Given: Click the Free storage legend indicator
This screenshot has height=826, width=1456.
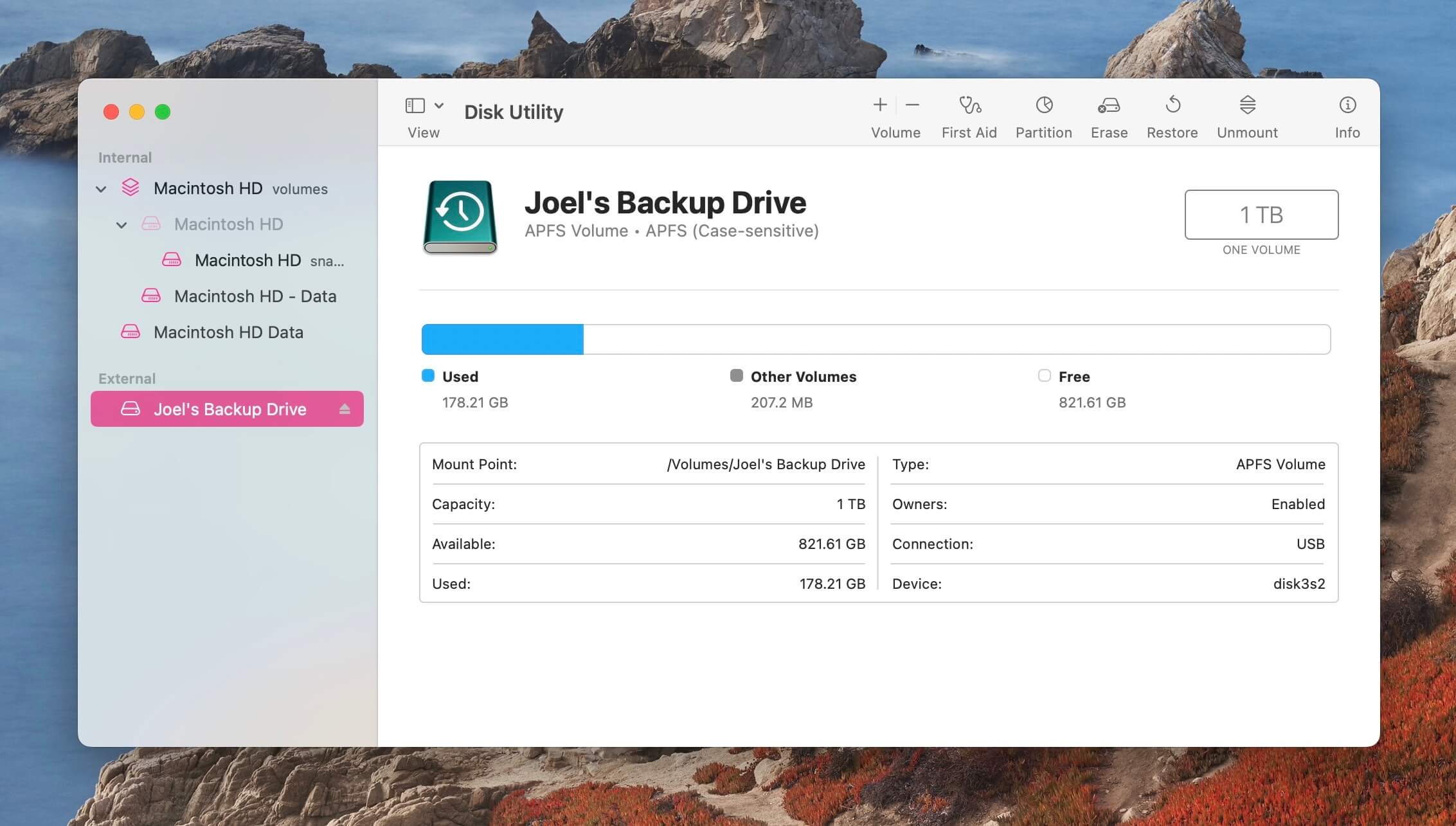Looking at the screenshot, I should pos(1044,376).
